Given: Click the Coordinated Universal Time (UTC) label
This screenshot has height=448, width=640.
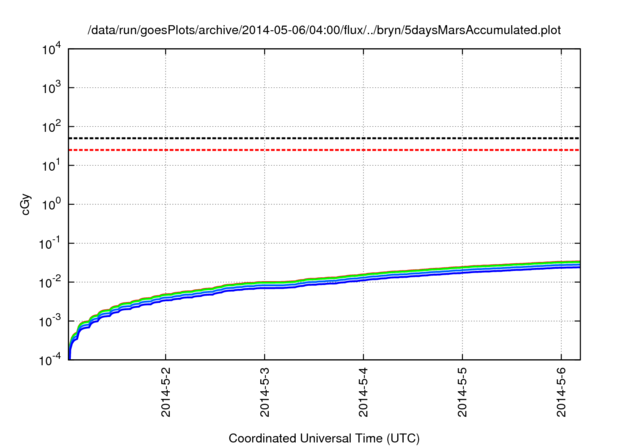Looking at the screenshot, I should tap(324, 438).
